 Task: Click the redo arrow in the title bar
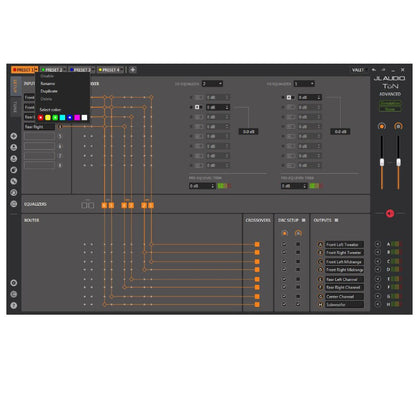(x=383, y=70)
